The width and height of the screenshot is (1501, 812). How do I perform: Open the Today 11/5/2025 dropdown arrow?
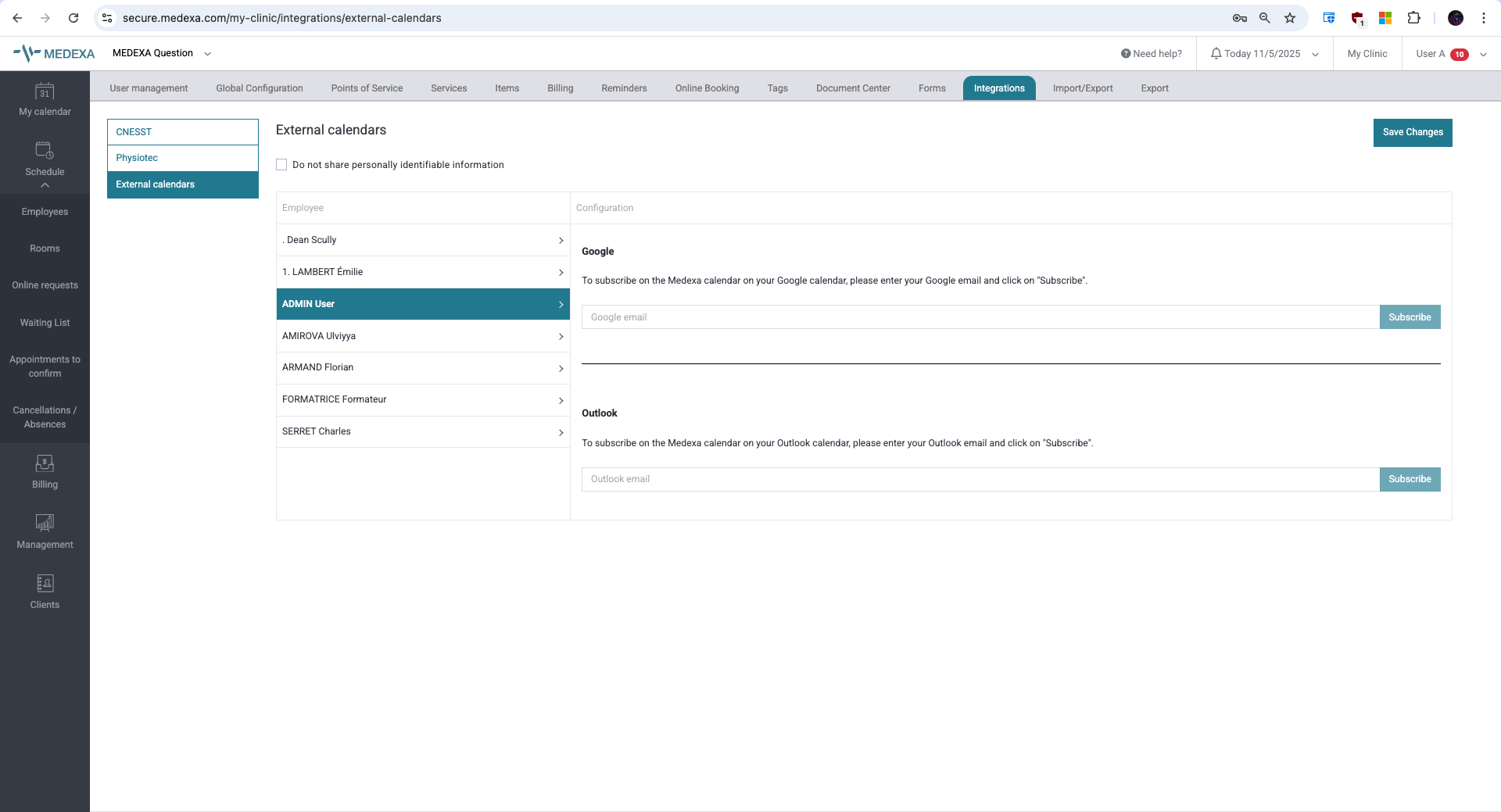coord(1316,55)
